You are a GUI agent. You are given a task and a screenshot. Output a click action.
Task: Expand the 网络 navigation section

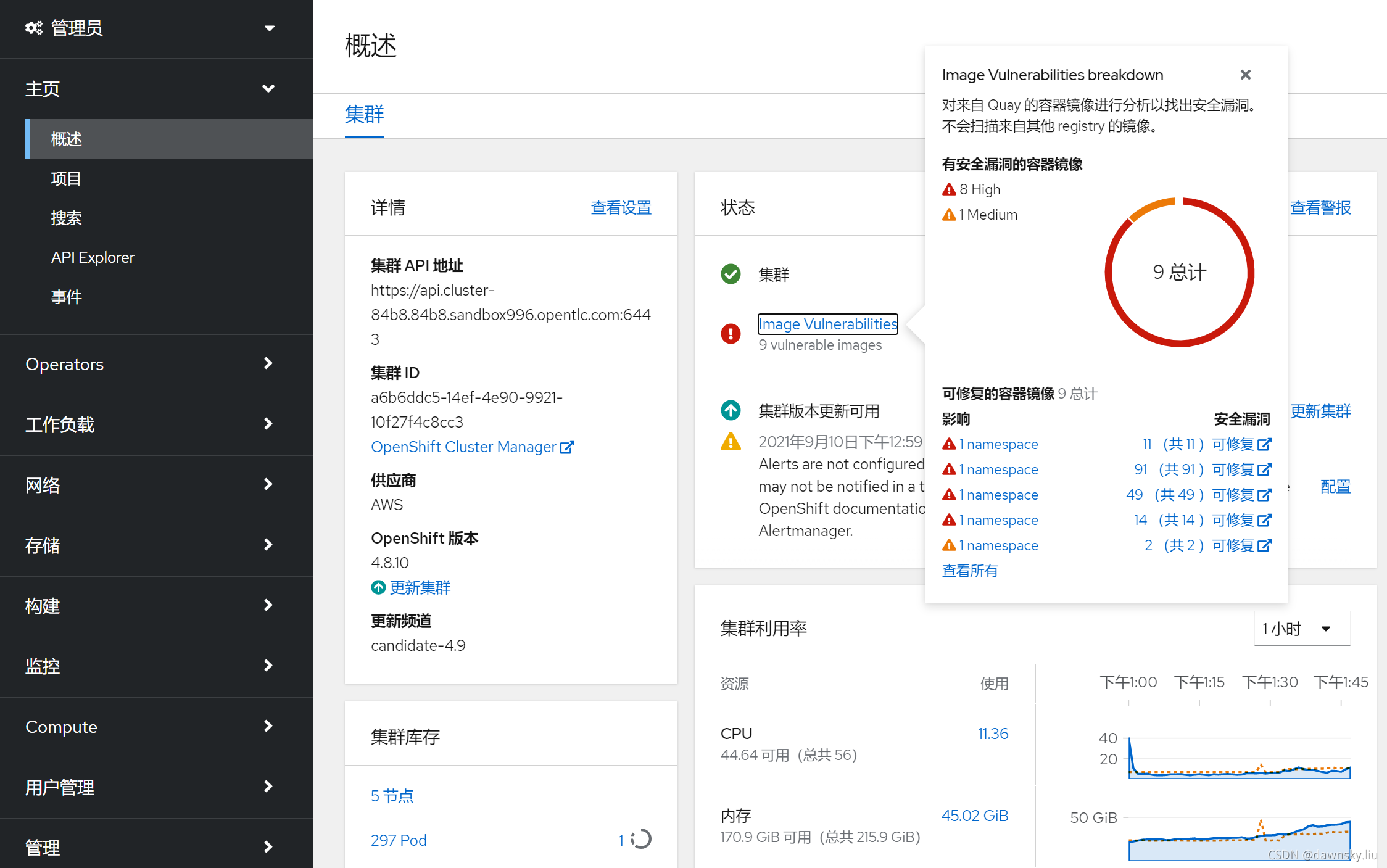[x=156, y=485]
